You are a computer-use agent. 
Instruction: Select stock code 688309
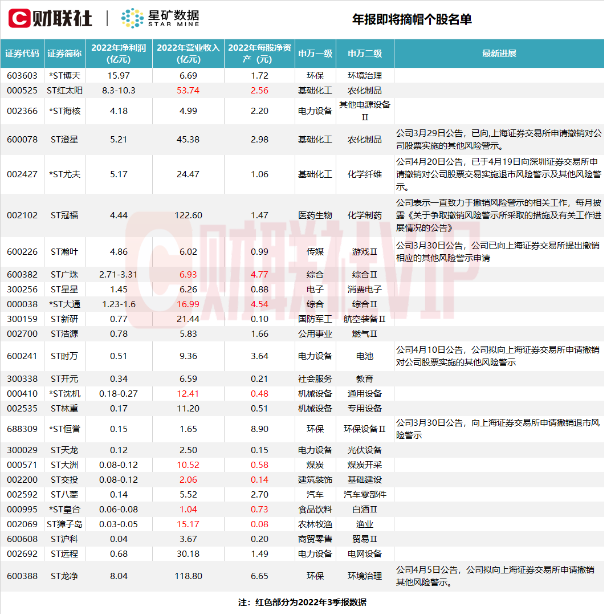coord(22,429)
